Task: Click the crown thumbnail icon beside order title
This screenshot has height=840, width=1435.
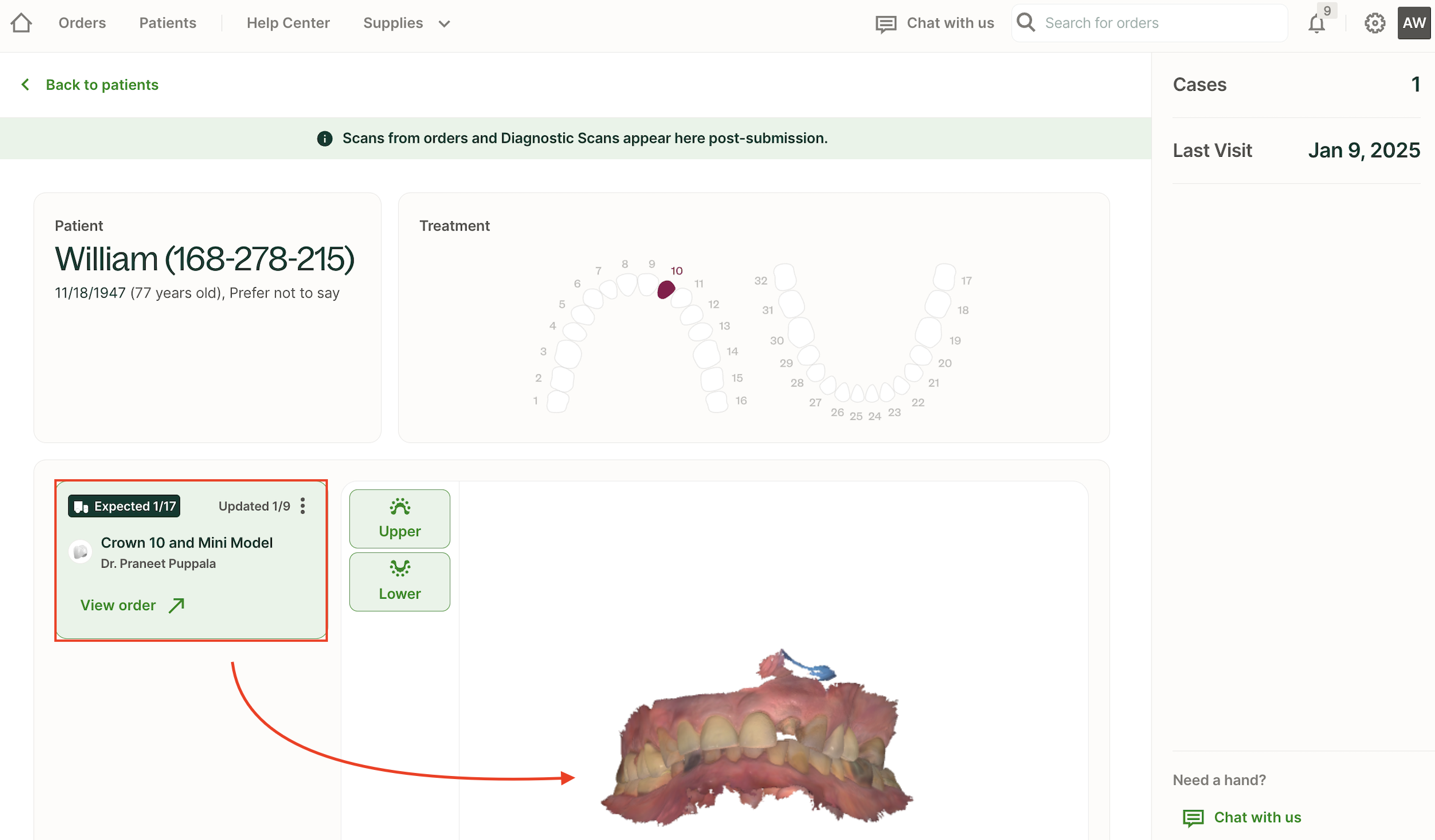Action: point(80,552)
